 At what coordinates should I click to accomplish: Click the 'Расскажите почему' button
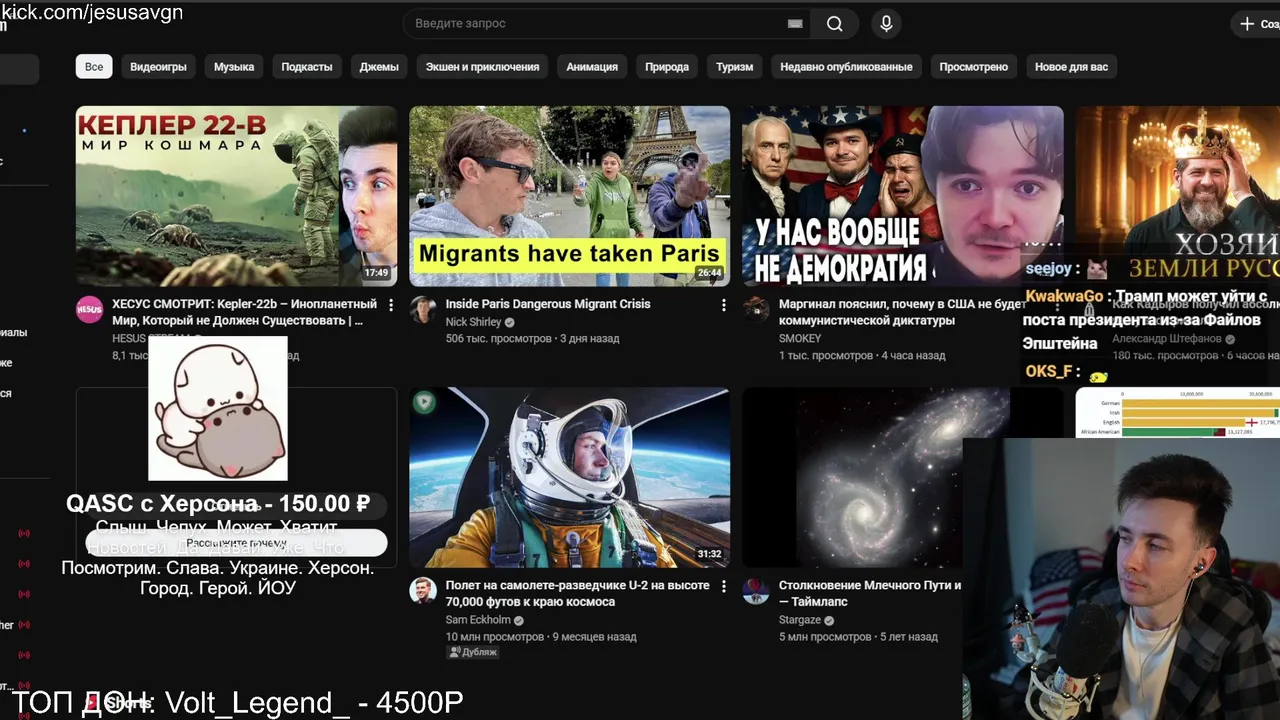236,543
